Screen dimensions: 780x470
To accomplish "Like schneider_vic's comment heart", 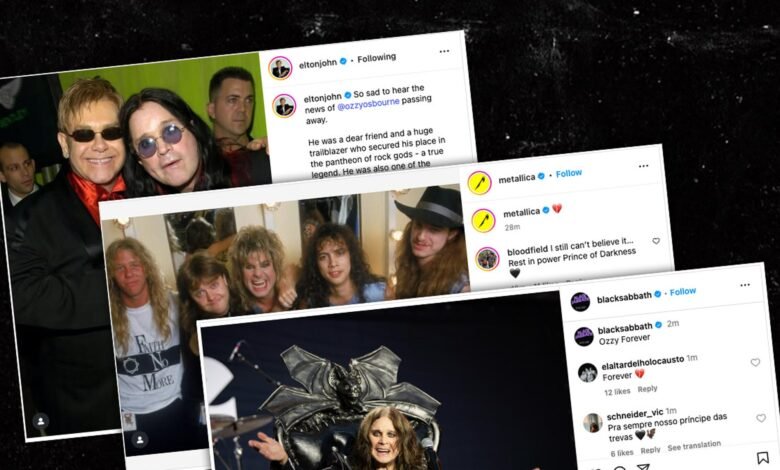I will (761, 418).
